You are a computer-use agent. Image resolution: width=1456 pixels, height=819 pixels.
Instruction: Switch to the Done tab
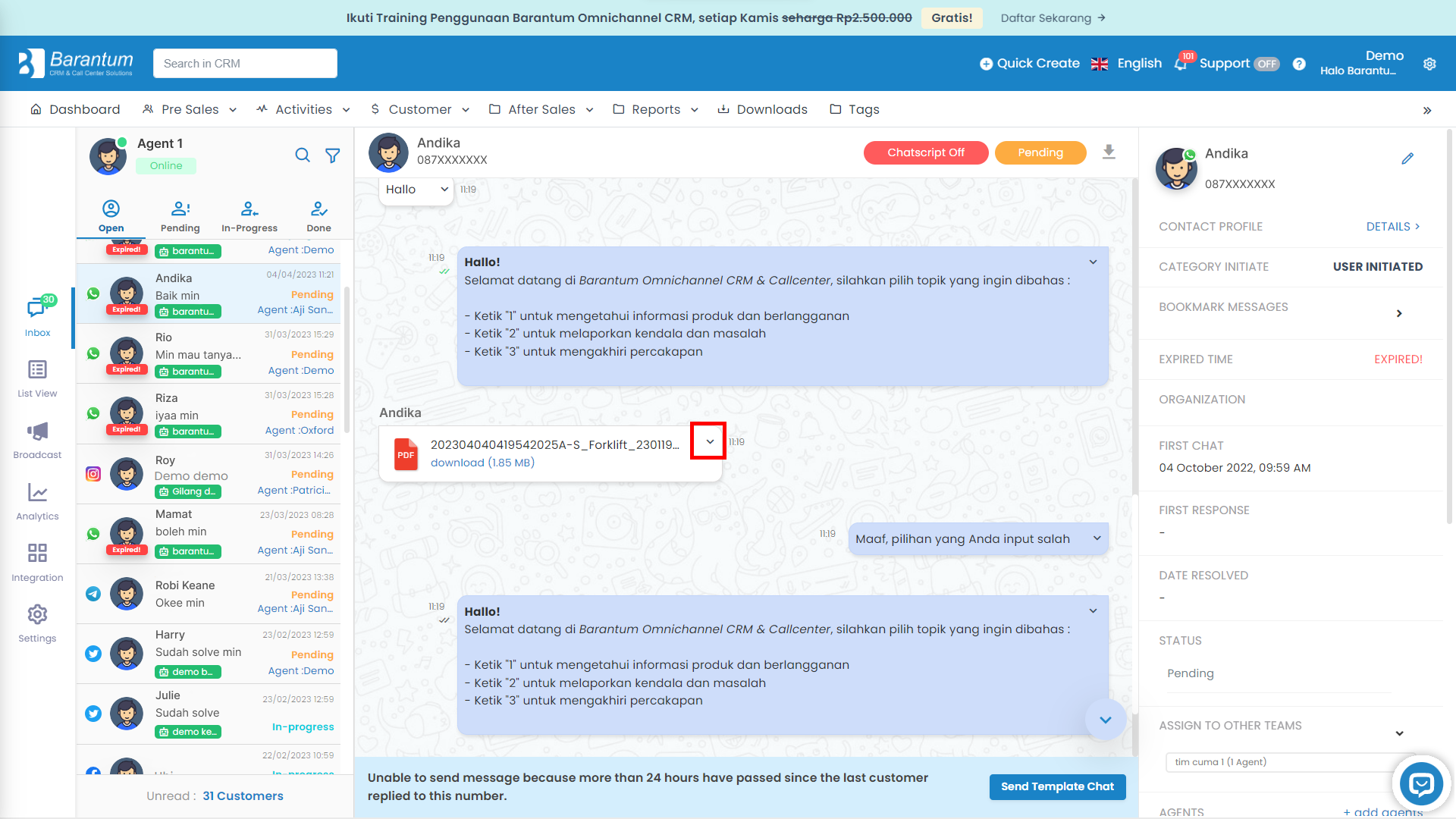pos(318,216)
